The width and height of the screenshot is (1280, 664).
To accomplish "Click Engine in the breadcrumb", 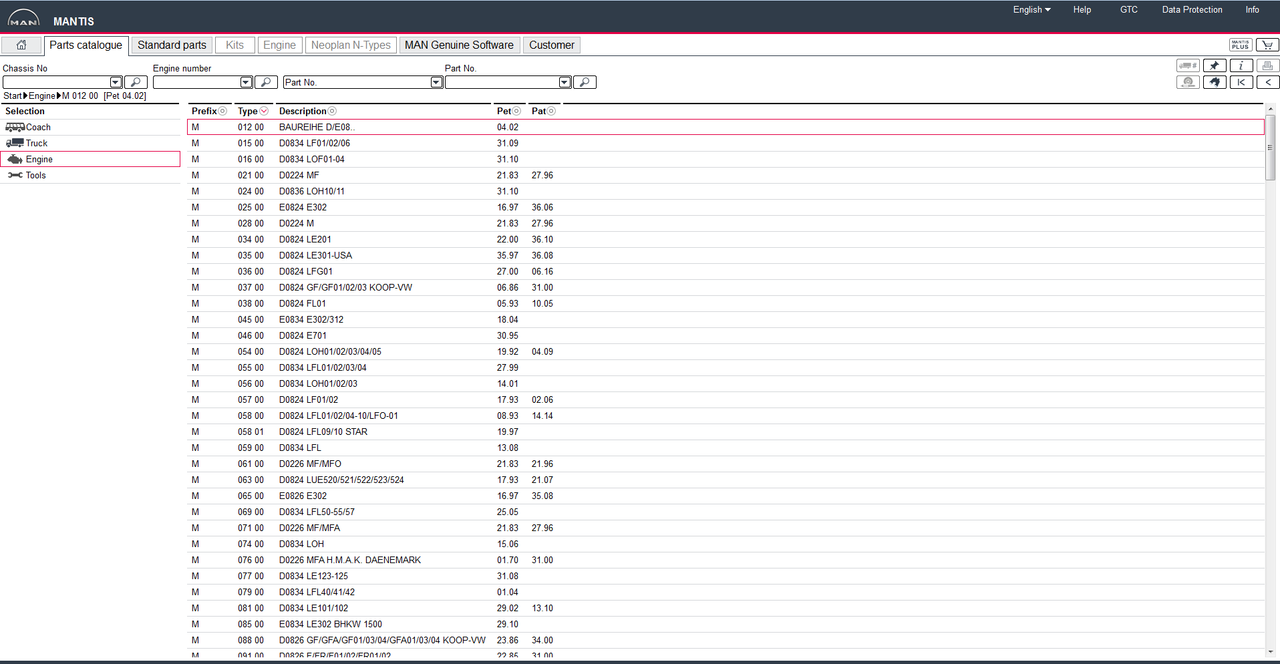I will (42, 96).
